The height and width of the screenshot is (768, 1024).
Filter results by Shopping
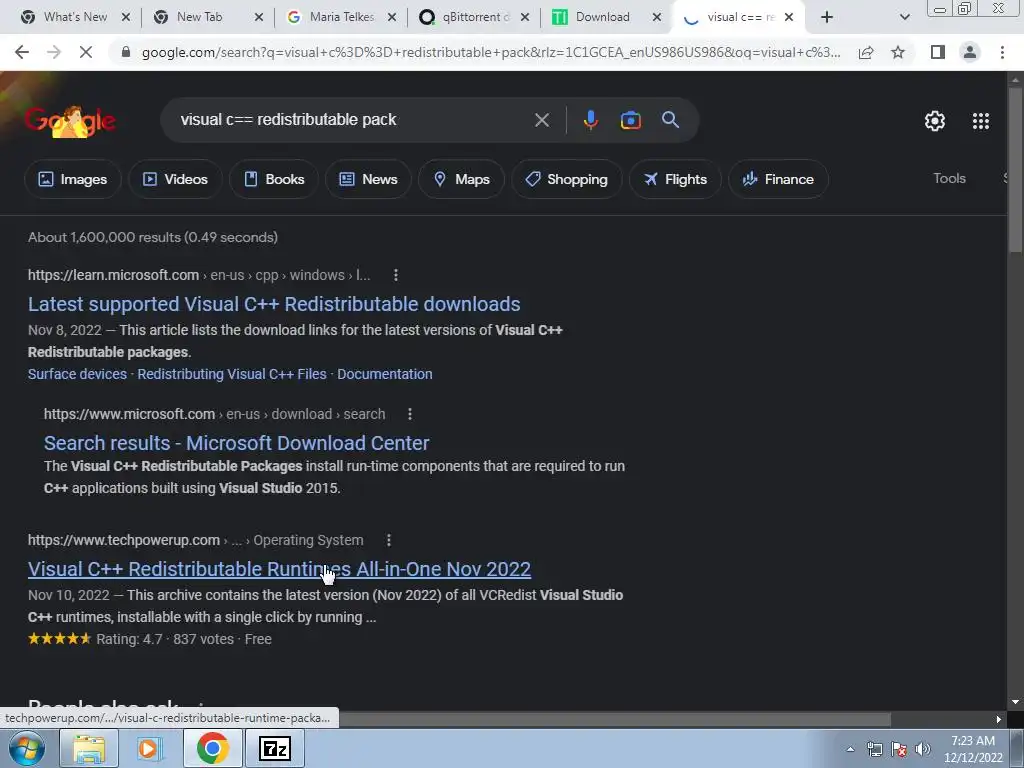coord(567,179)
